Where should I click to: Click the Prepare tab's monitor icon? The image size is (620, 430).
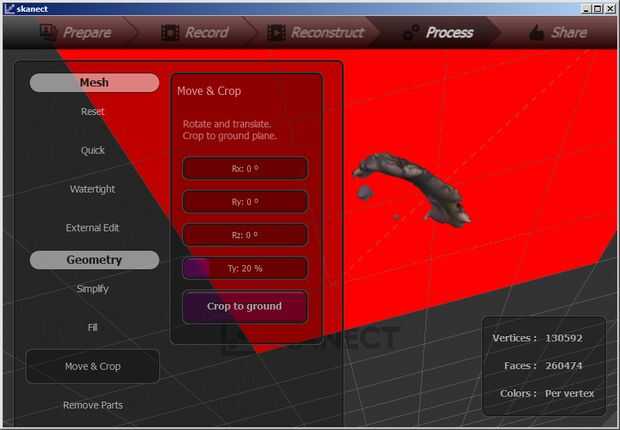click(x=48, y=32)
